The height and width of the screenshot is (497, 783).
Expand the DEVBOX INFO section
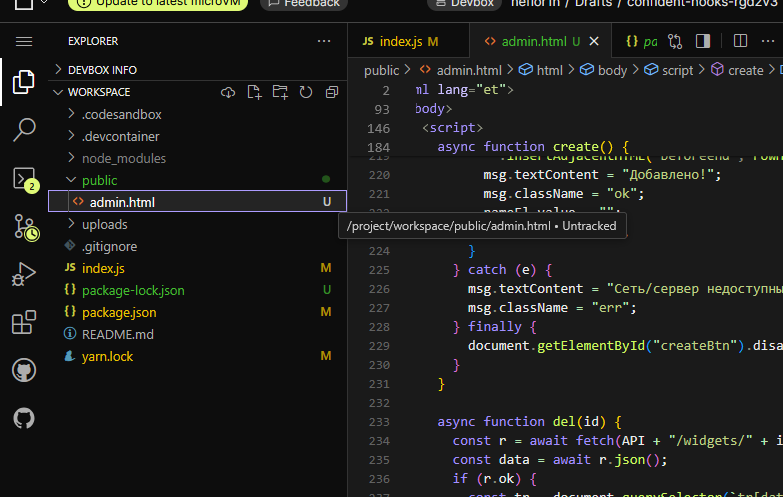point(102,70)
